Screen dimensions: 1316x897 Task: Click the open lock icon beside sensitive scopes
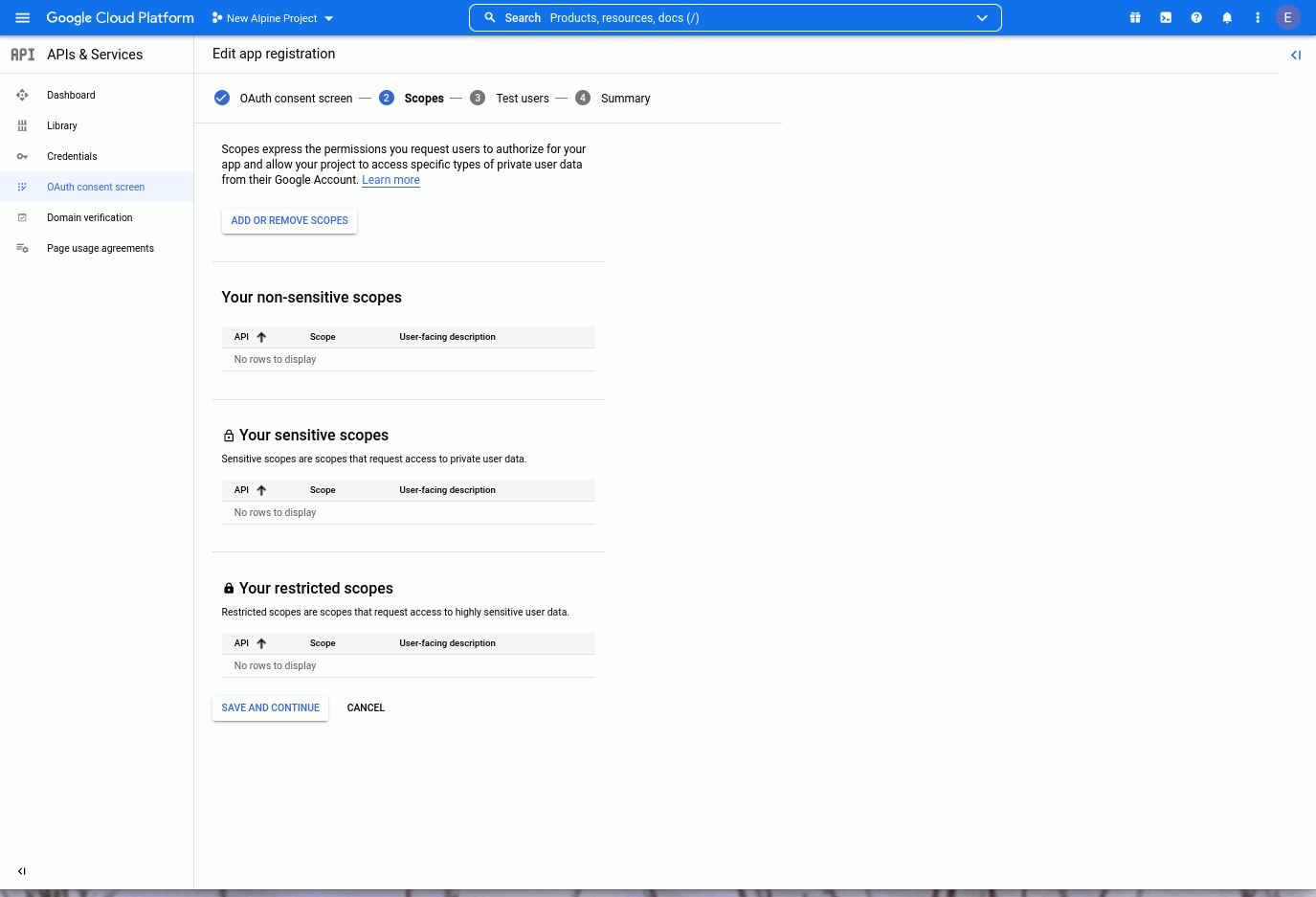pyautogui.click(x=229, y=436)
